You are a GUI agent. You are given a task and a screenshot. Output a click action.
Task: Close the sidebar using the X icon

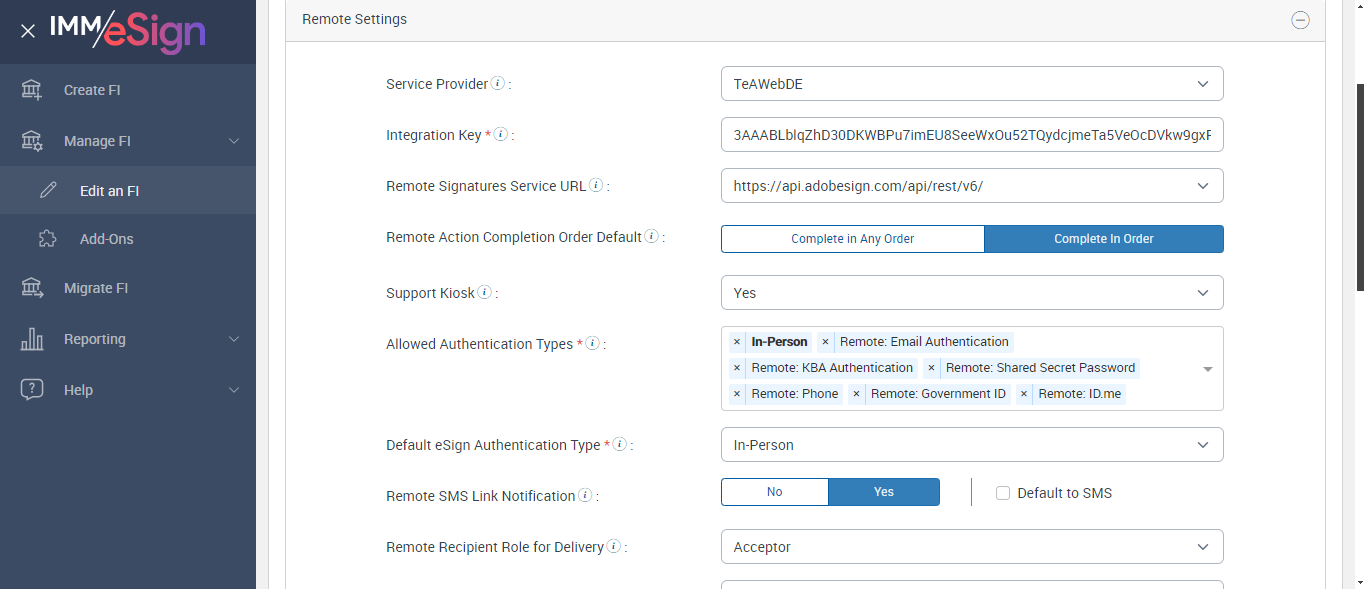tap(28, 31)
